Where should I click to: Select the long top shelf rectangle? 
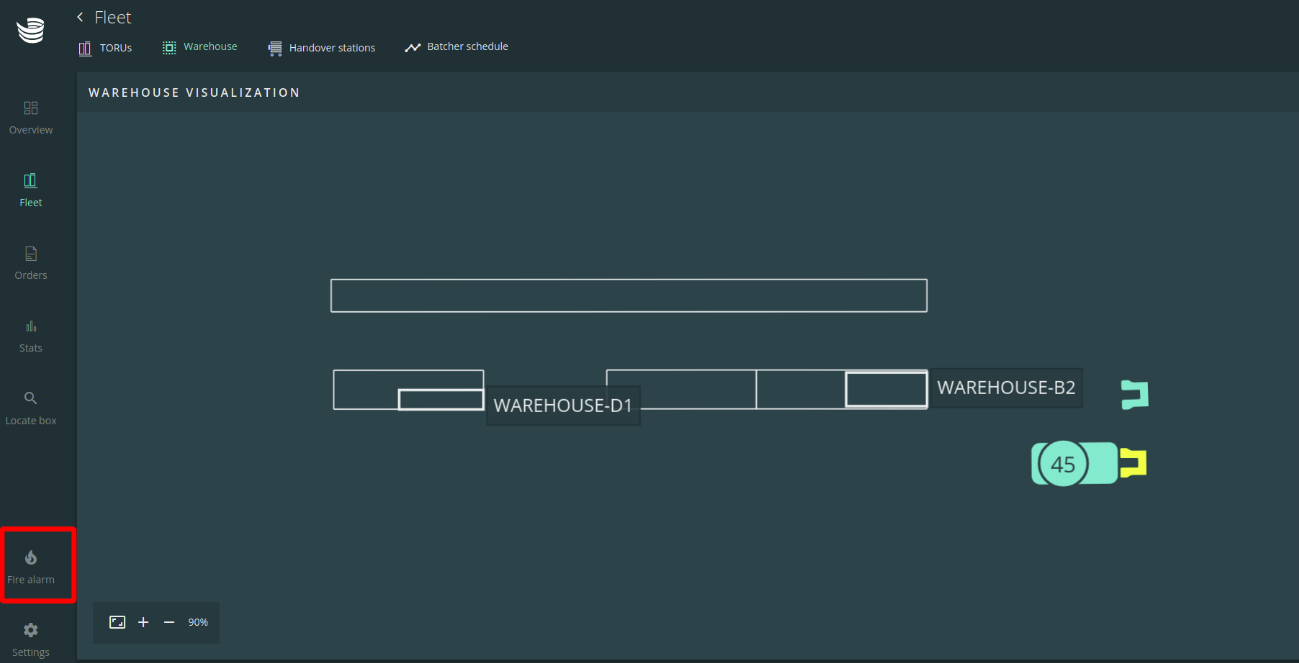click(628, 296)
